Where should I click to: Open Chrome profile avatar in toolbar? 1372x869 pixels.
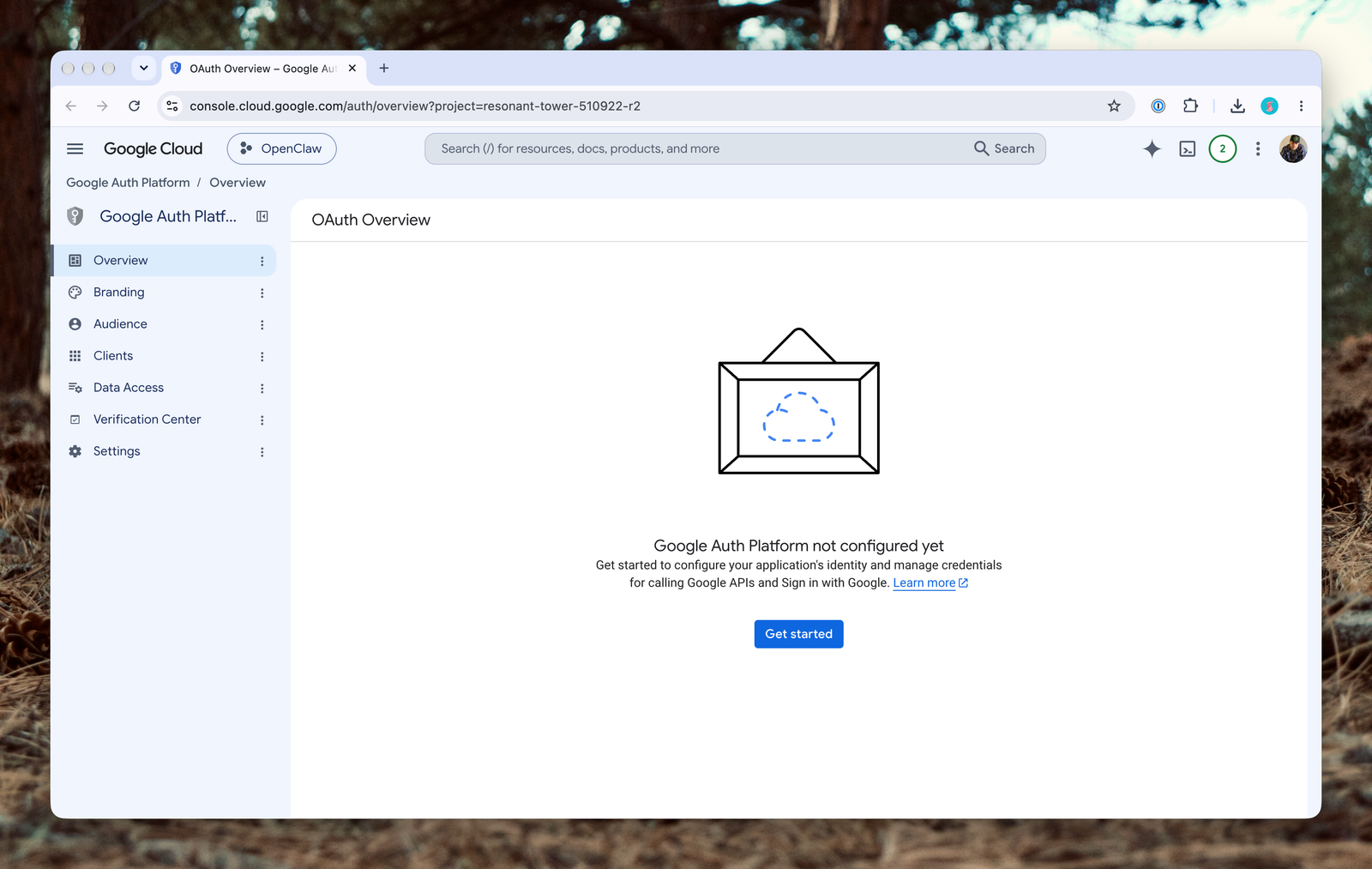click(1270, 106)
